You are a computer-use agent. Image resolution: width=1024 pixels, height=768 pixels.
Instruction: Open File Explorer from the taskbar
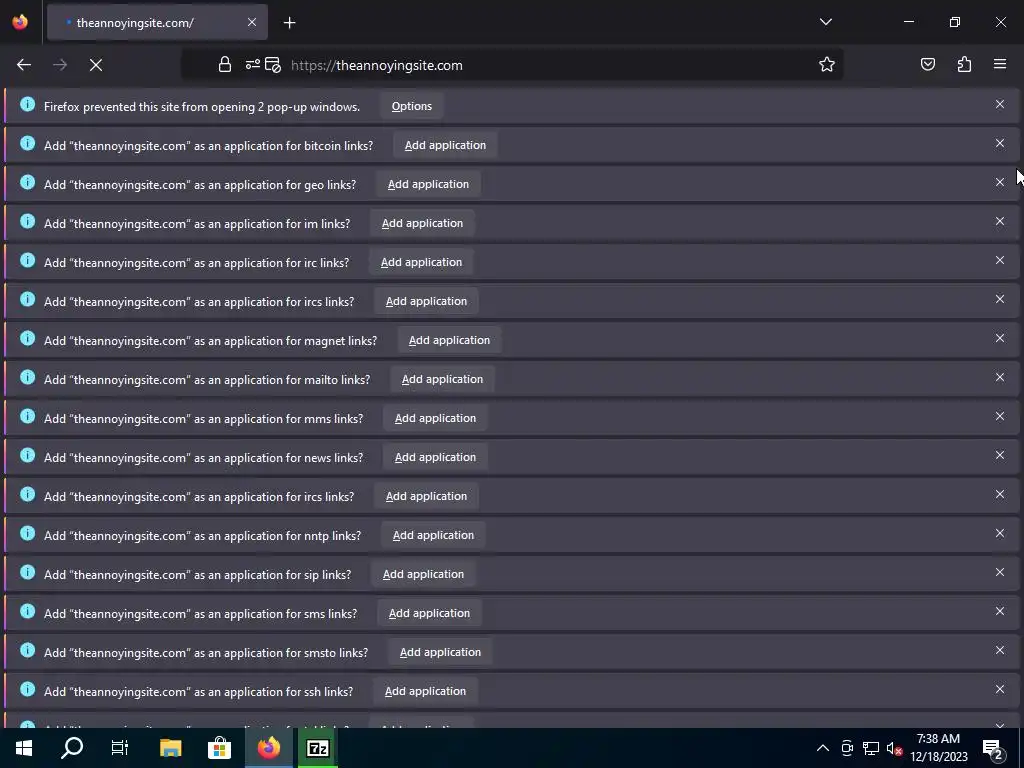click(170, 748)
